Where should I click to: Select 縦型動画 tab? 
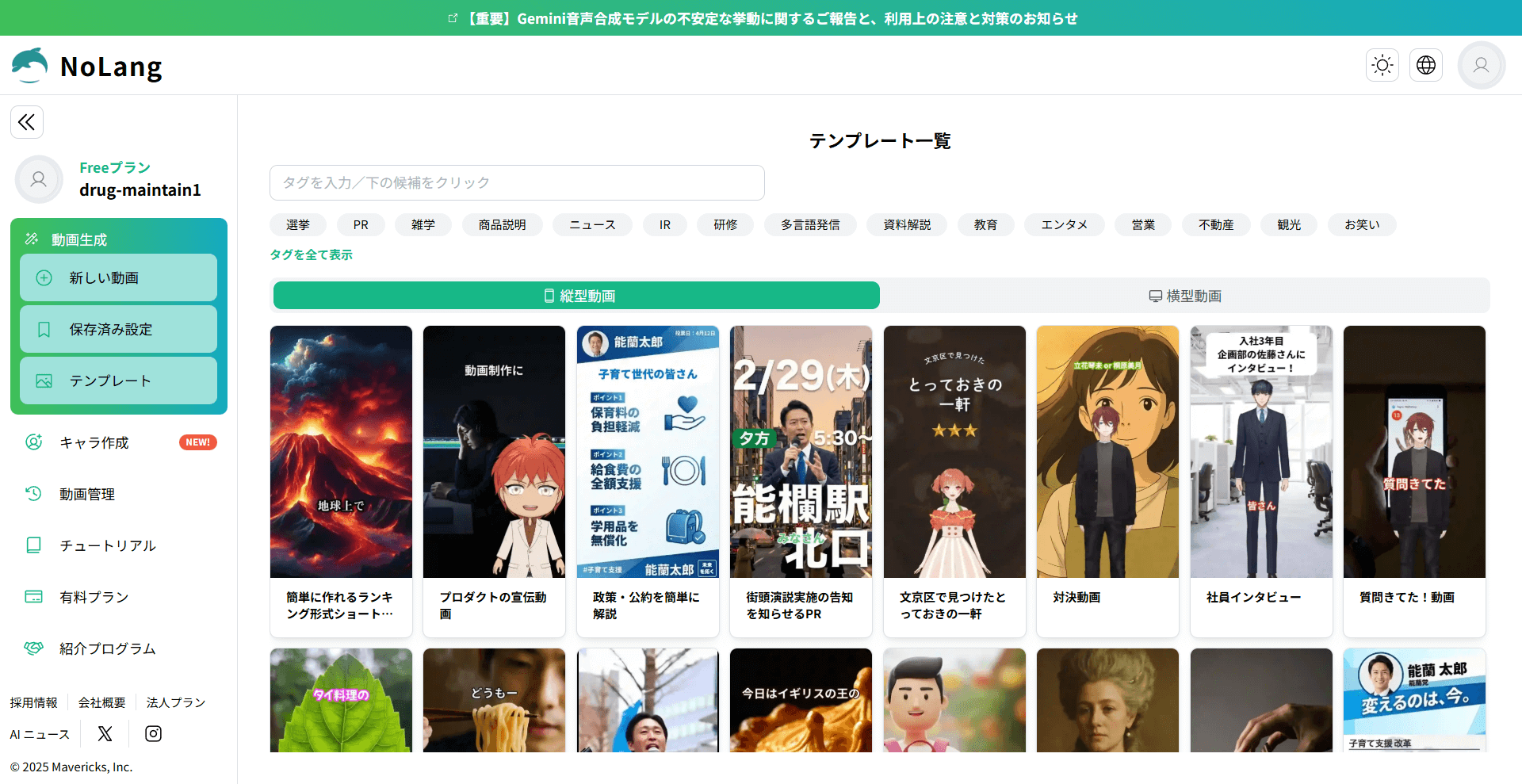(577, 296)
